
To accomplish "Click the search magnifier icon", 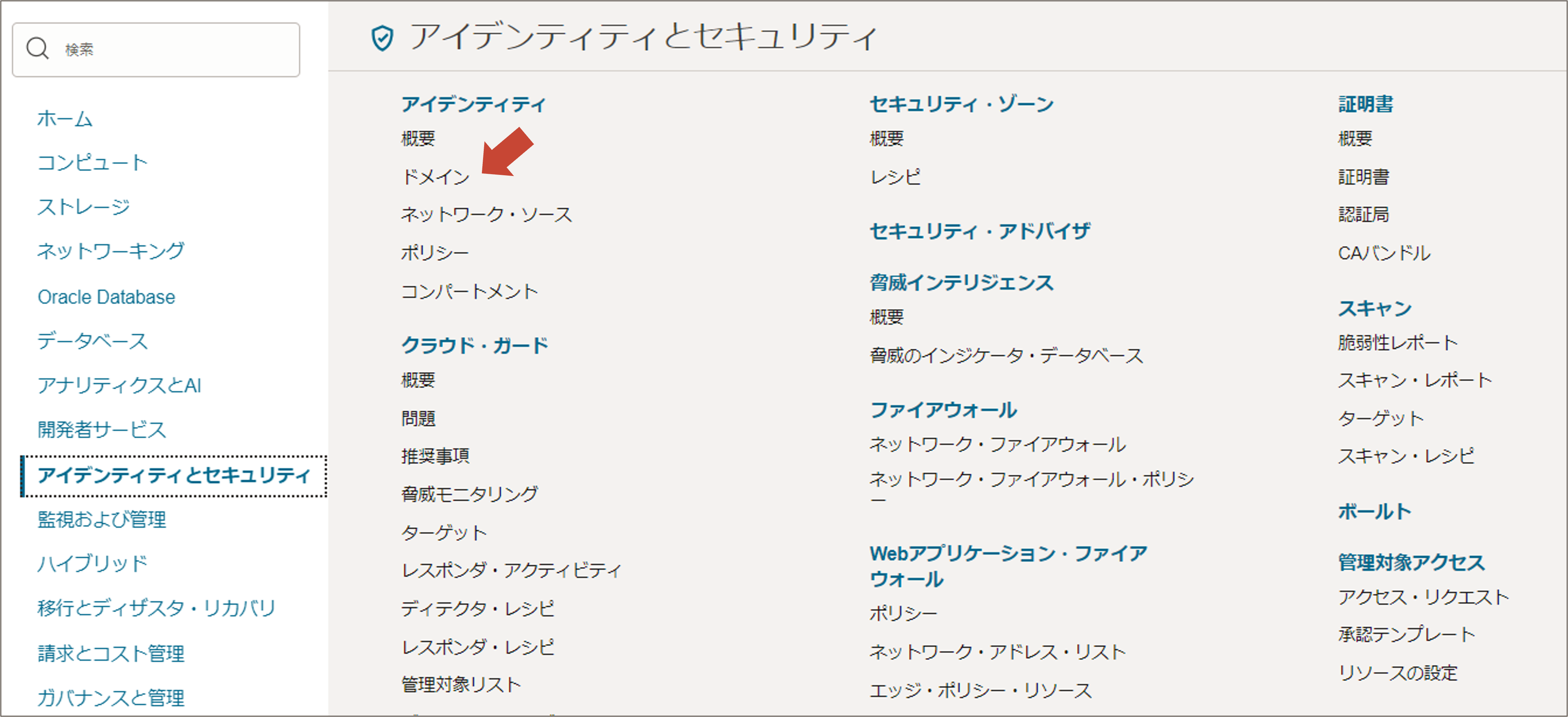I will pyautogui.click(x=38, y=48).
